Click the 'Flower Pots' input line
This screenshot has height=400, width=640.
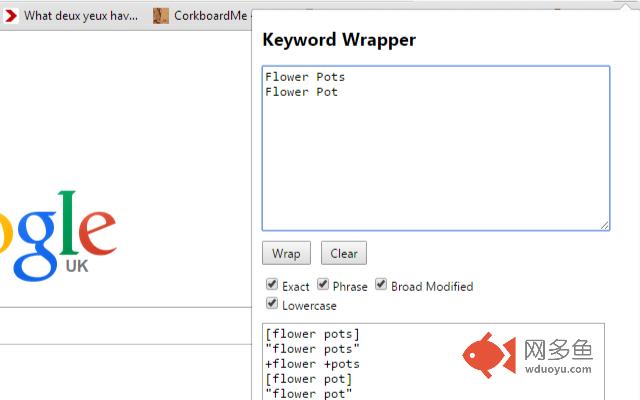pyautogui.click(x=305, y=77)
